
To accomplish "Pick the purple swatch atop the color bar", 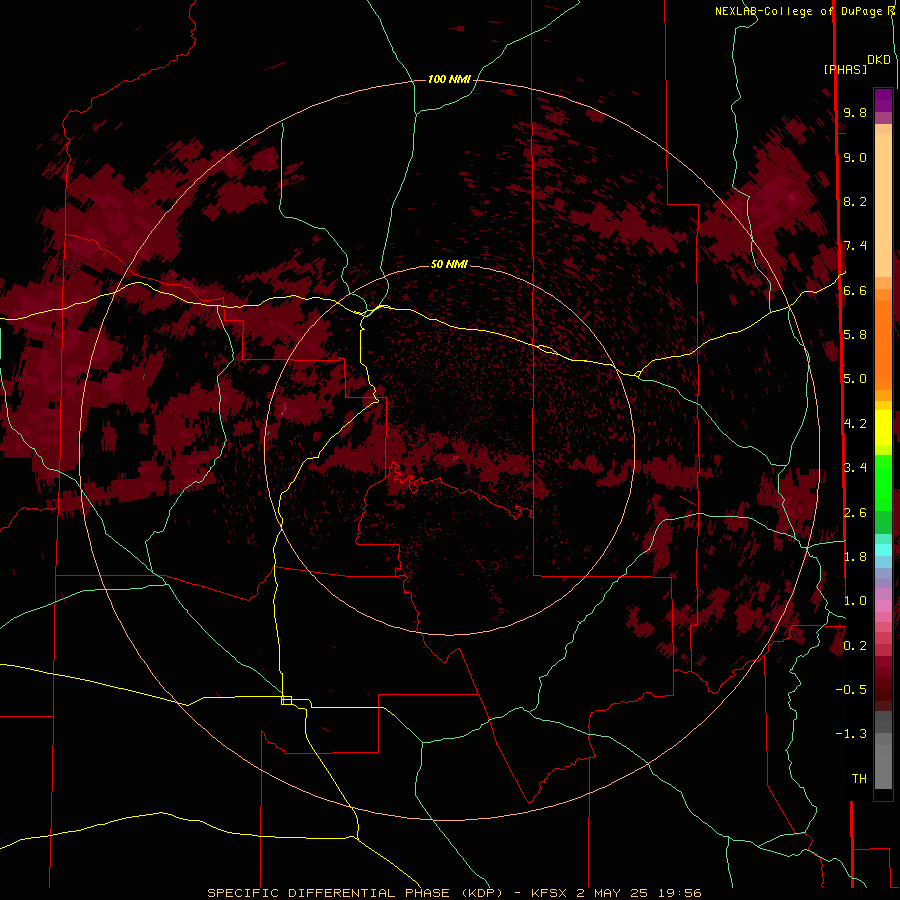I will pos(883,100).
